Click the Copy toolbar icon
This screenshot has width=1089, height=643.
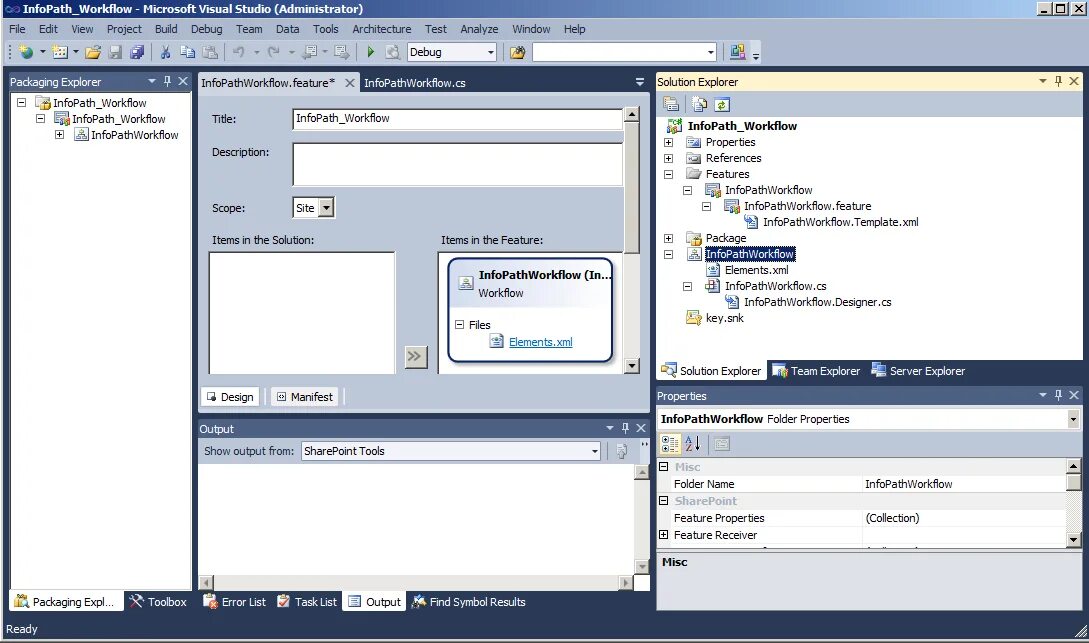pyautogui.click(x=188, y=52)
